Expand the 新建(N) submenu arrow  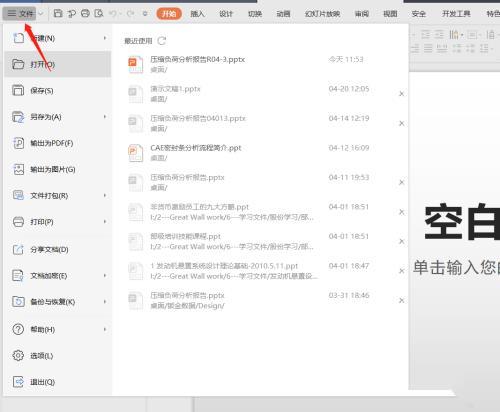coord(105,38)
